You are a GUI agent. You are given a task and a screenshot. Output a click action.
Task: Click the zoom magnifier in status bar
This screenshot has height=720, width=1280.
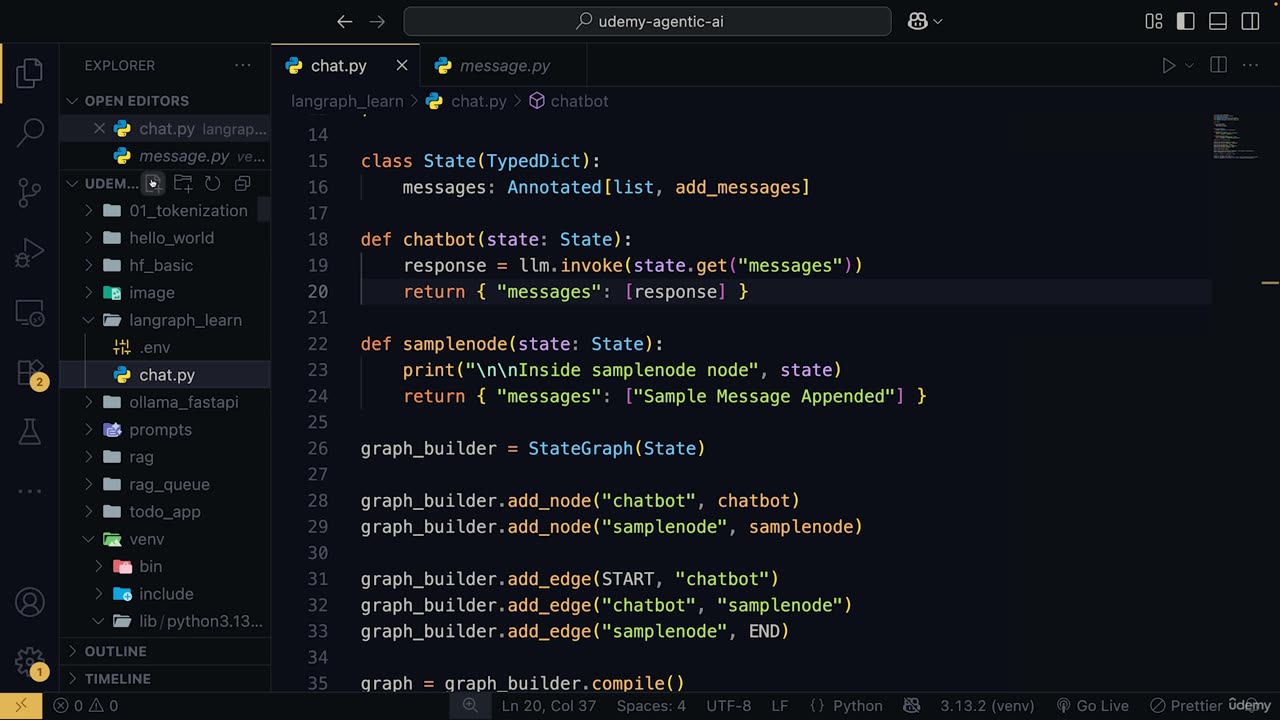point(470,706)
